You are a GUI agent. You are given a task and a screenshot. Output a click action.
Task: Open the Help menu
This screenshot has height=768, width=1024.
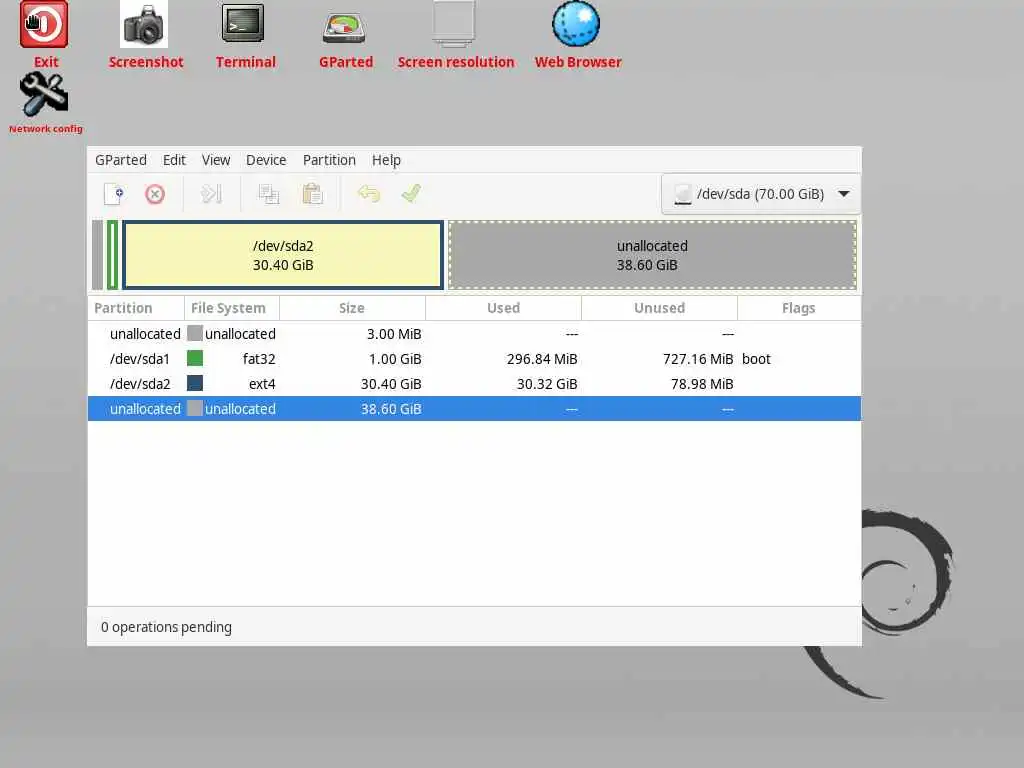(x=386, y=160)
